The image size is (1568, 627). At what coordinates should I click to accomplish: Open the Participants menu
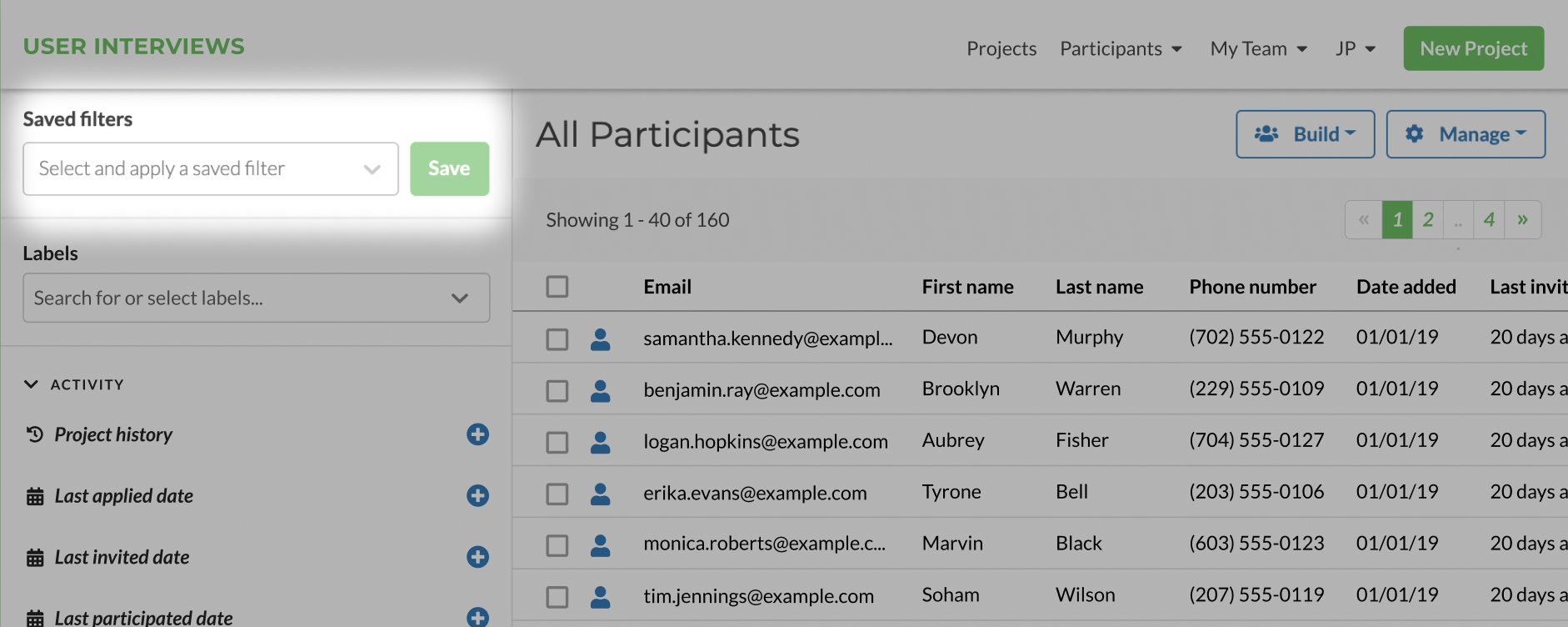[x=1121, y=49]
